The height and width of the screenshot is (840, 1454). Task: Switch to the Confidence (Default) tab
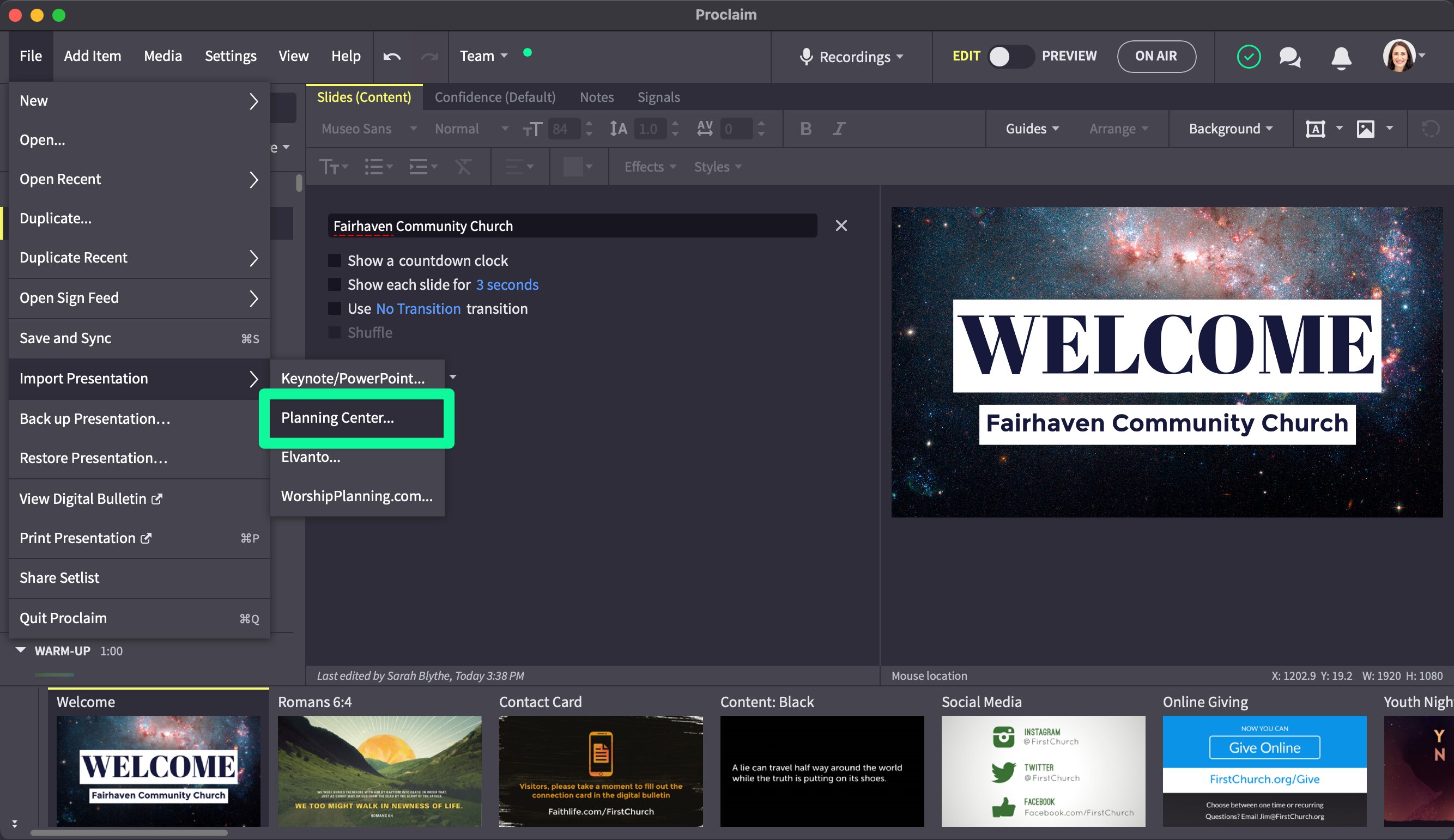(x=494, y=97)
